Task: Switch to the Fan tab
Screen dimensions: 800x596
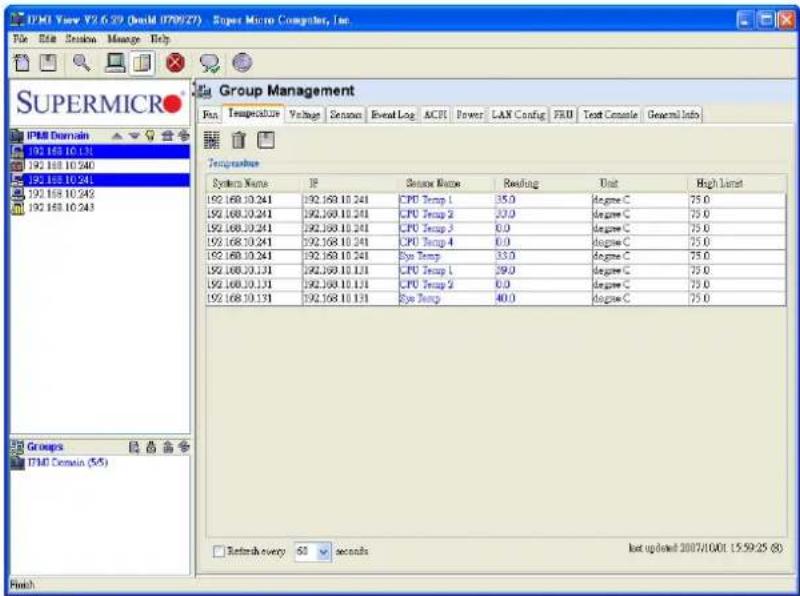Action: pos(210,114)
